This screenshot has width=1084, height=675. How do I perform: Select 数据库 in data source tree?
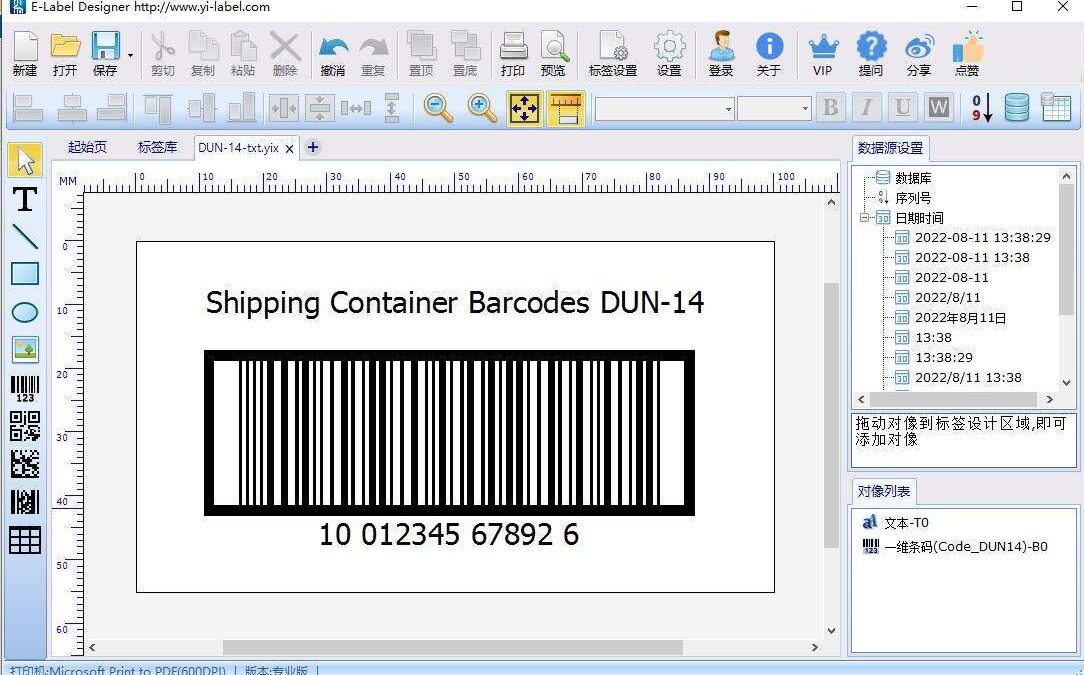click(x=913, y=178)
